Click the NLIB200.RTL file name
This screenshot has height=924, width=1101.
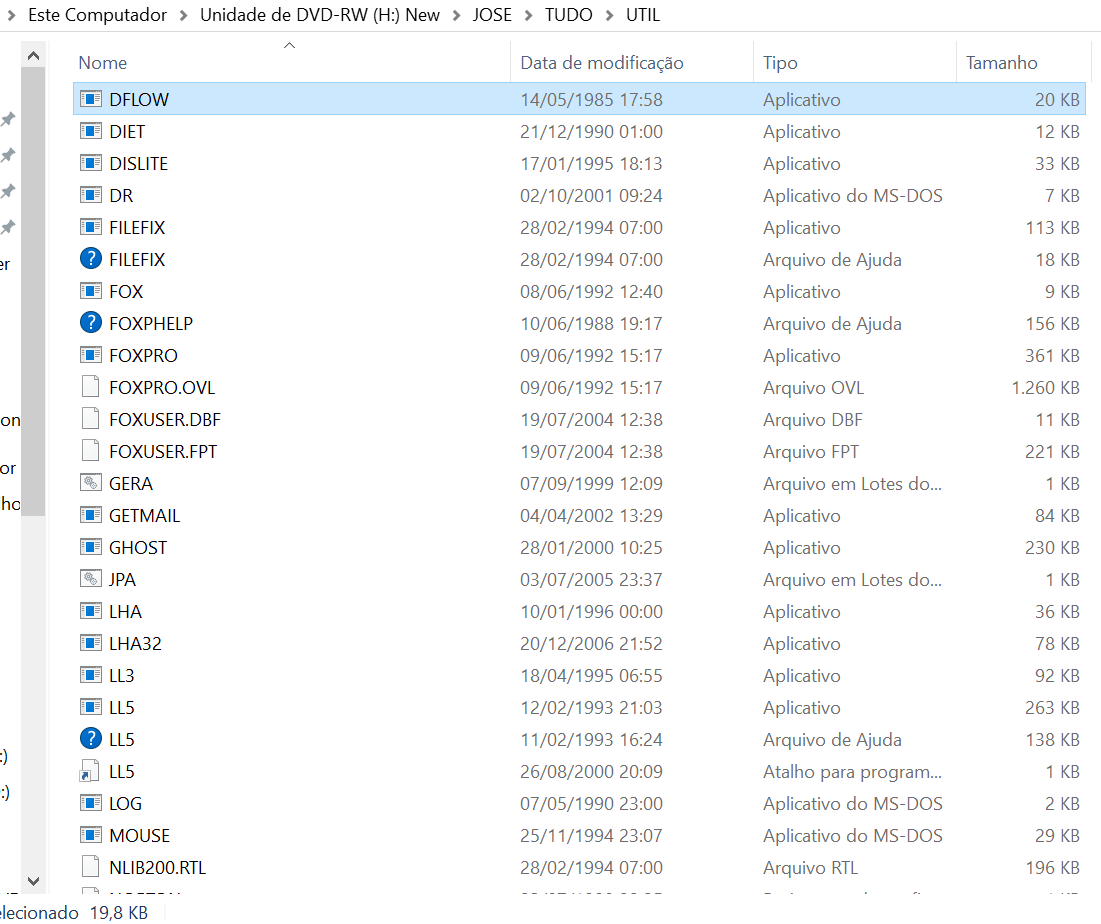[158, 868]
